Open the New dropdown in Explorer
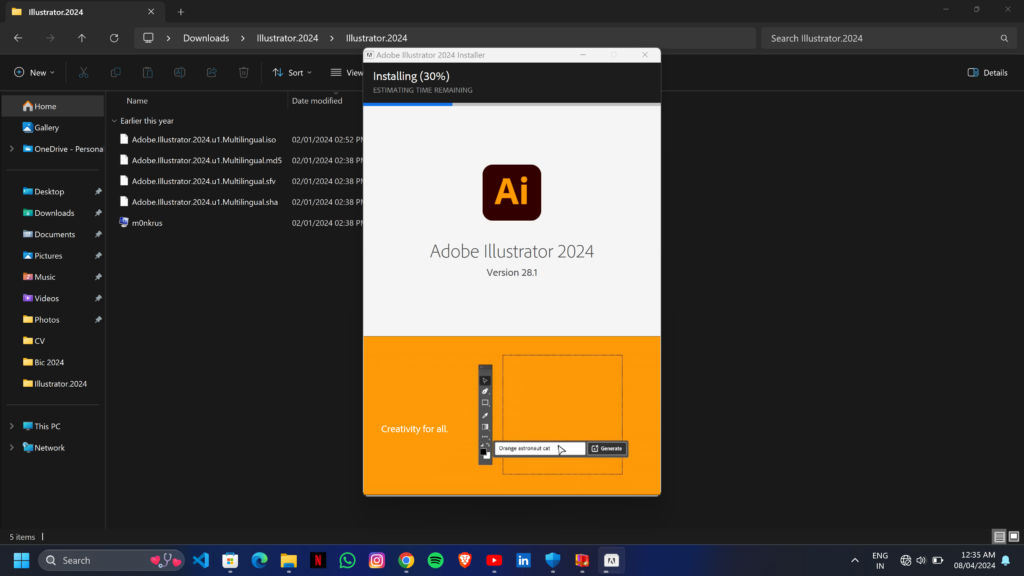The width and height of the screenshot is (1024, 576). [35, 72]
